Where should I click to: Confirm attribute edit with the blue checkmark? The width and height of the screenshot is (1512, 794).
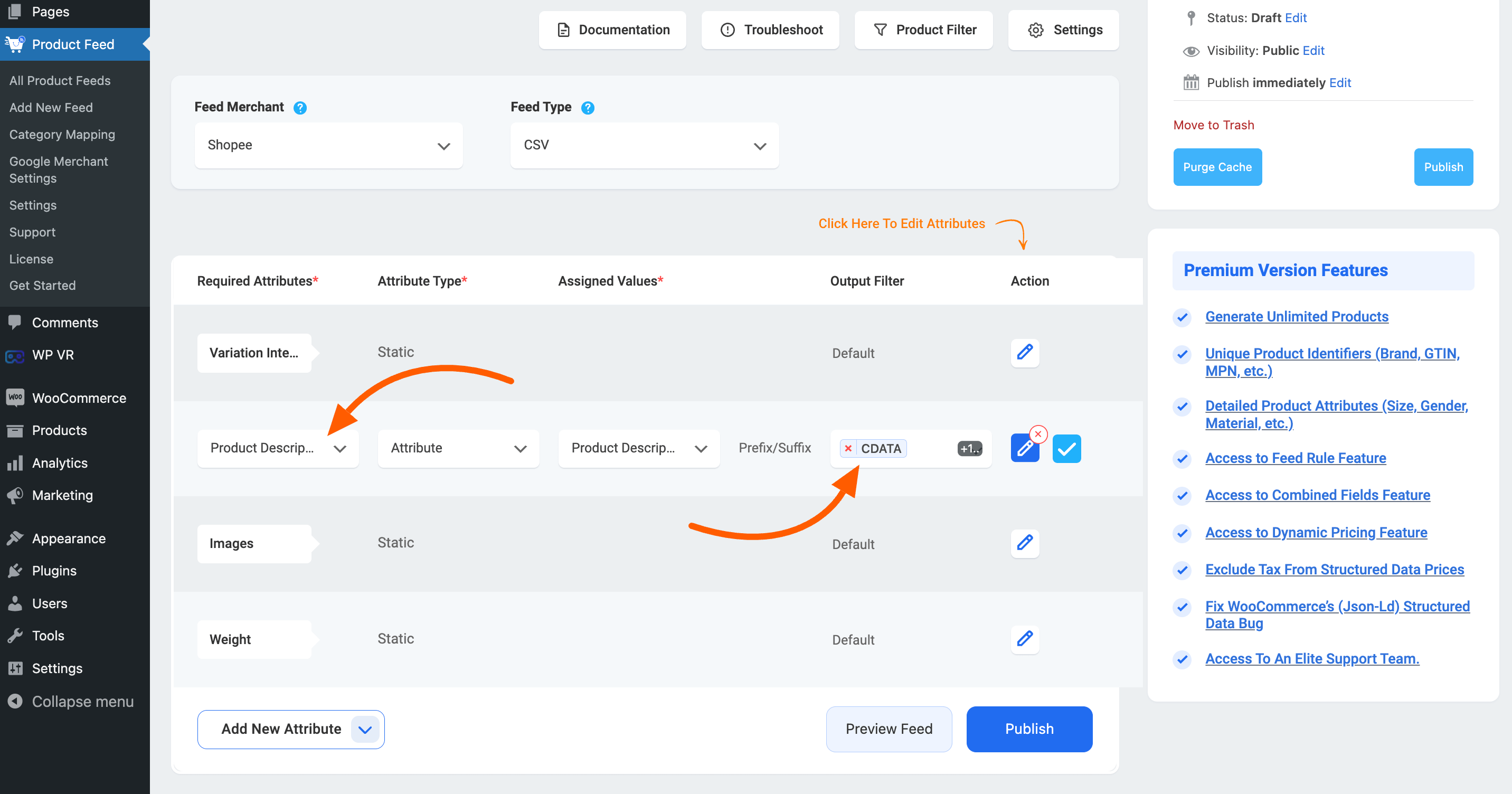(1066, 449)
